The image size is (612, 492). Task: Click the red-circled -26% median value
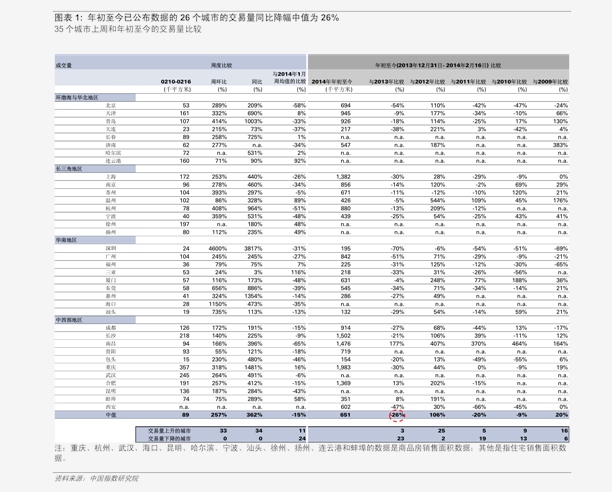click(x=397, y=415)
